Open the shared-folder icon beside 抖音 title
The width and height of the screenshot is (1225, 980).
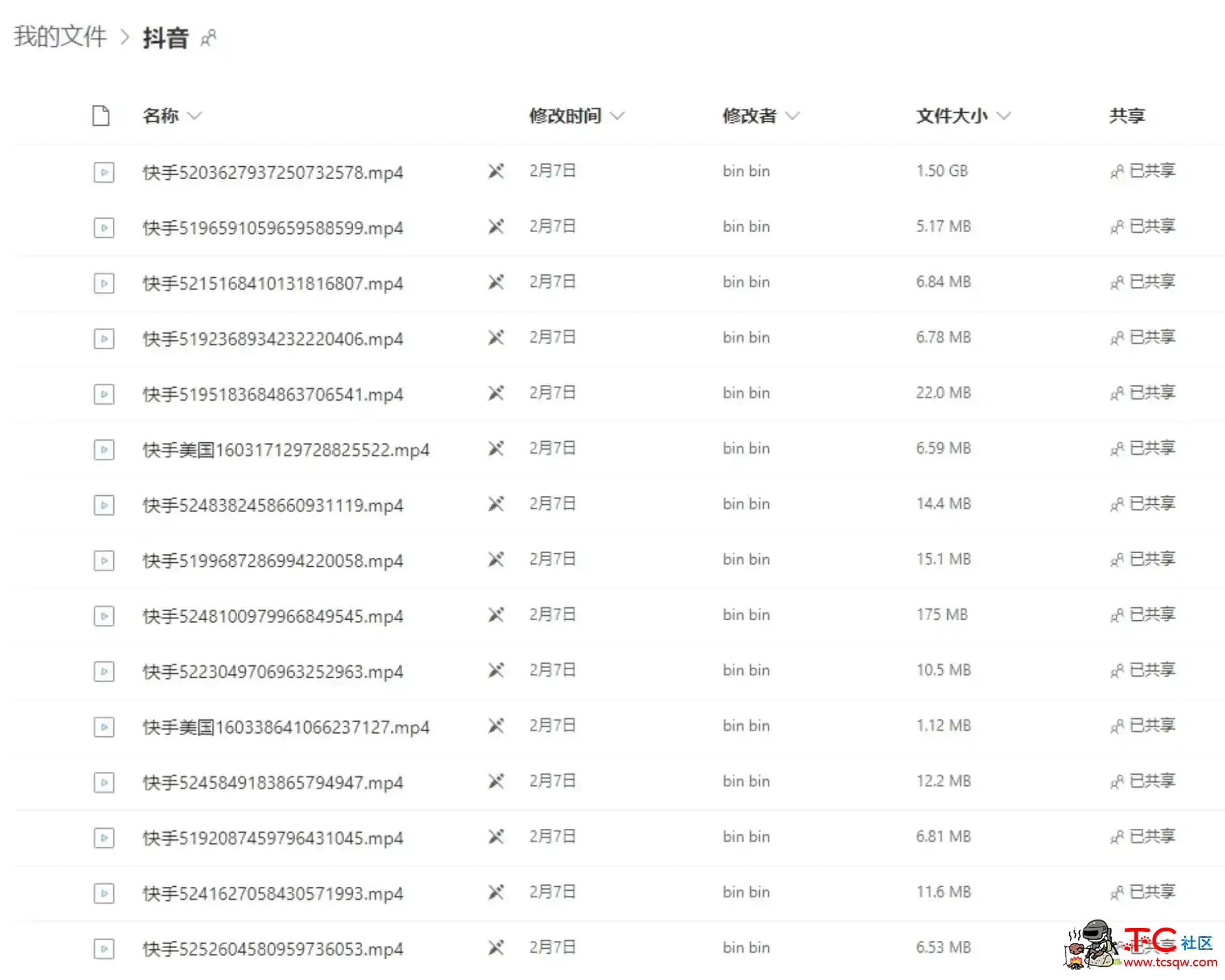[208, 38]
